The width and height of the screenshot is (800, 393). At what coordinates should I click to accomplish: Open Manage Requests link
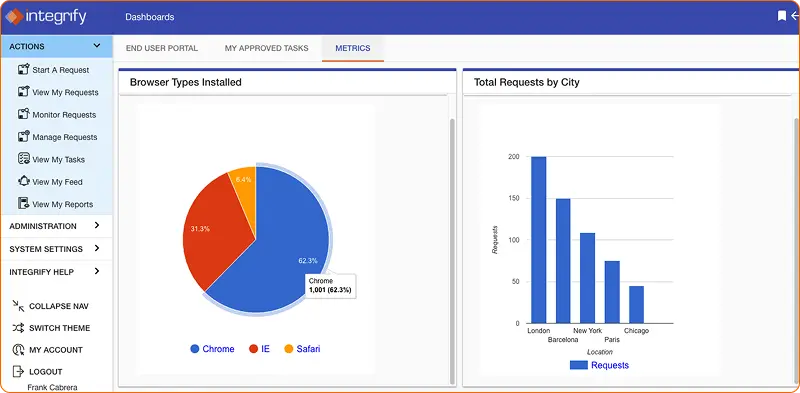click(x=65, y=137)
